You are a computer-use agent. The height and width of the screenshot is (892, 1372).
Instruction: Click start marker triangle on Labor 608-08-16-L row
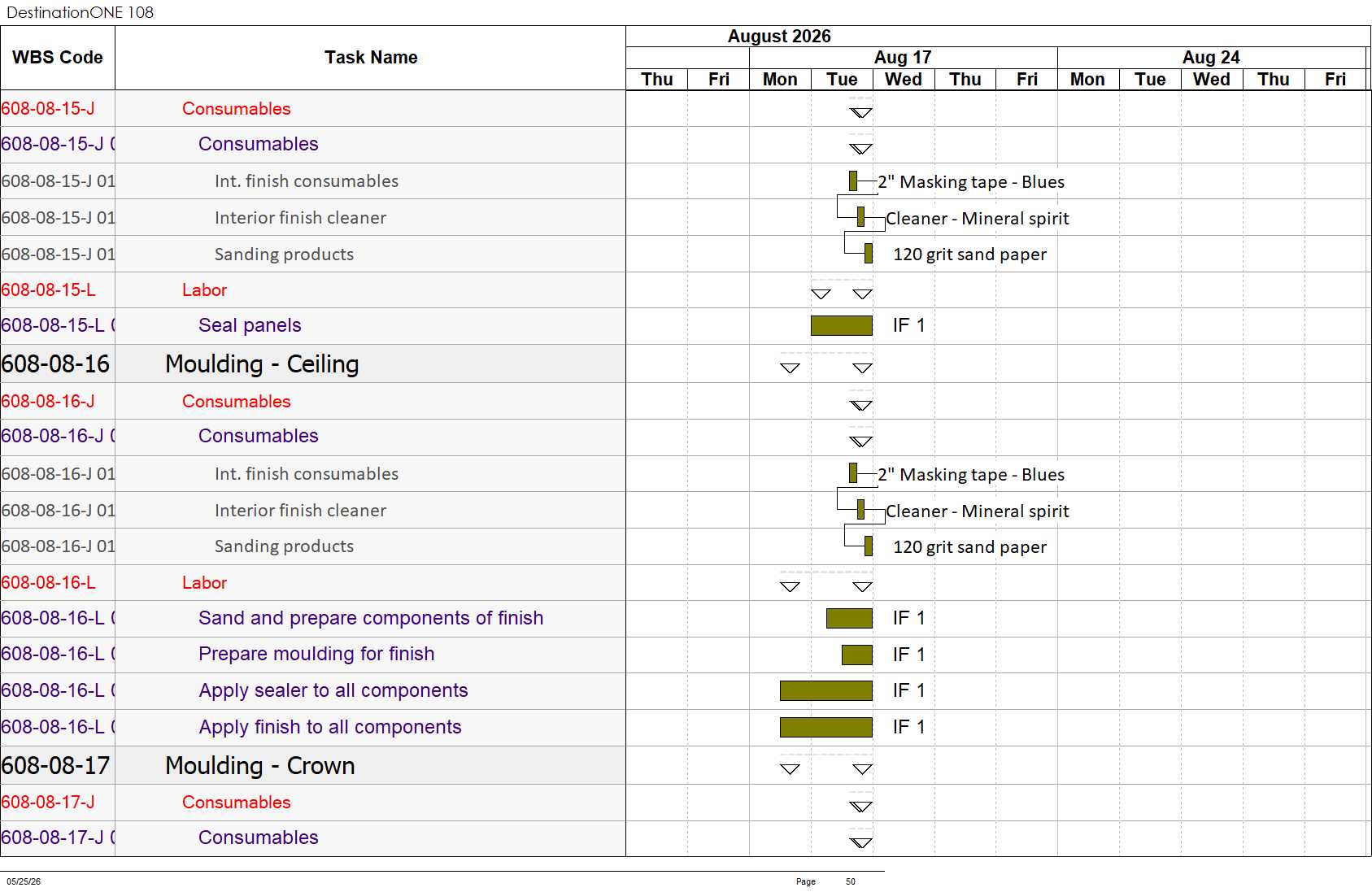tap(790, 586)
